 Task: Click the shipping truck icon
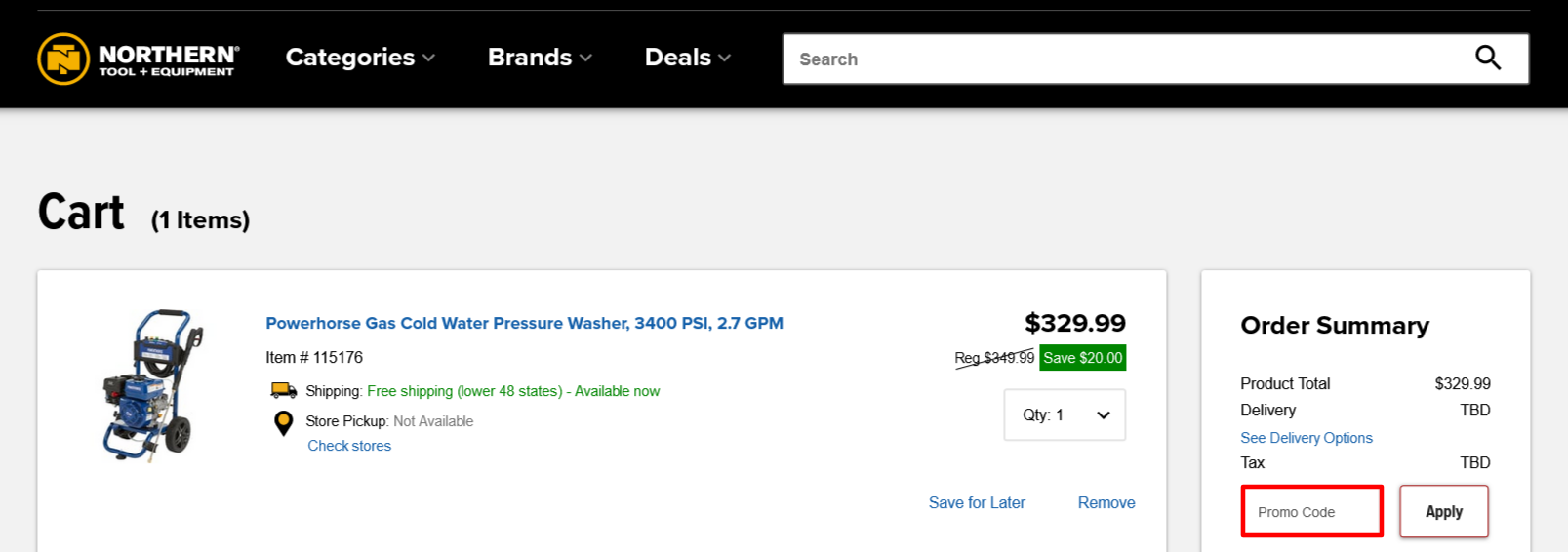point(283,390)
